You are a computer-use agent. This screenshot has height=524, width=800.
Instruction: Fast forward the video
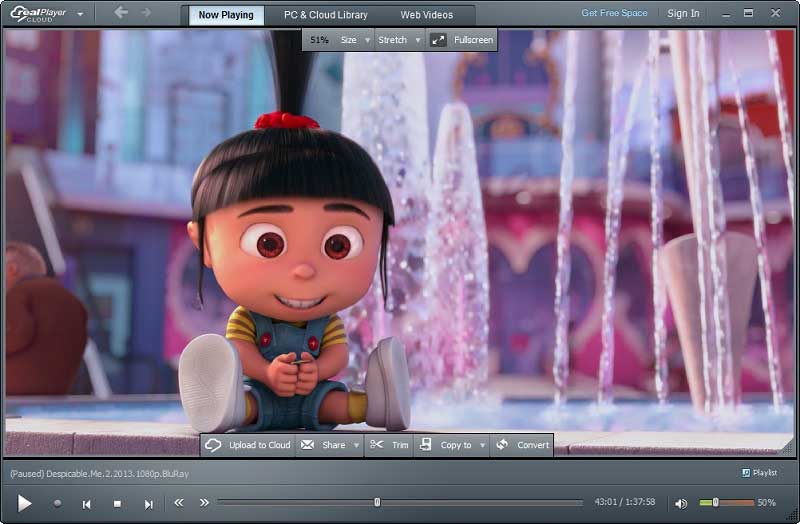point(205,503)
